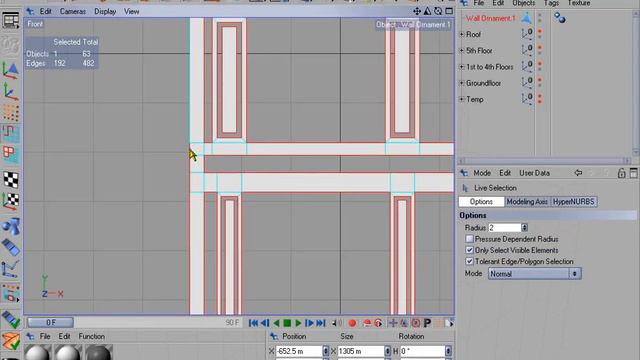Click the Position X input field
The width and height of the screenshot is (640, 360).
coord(299,351)
